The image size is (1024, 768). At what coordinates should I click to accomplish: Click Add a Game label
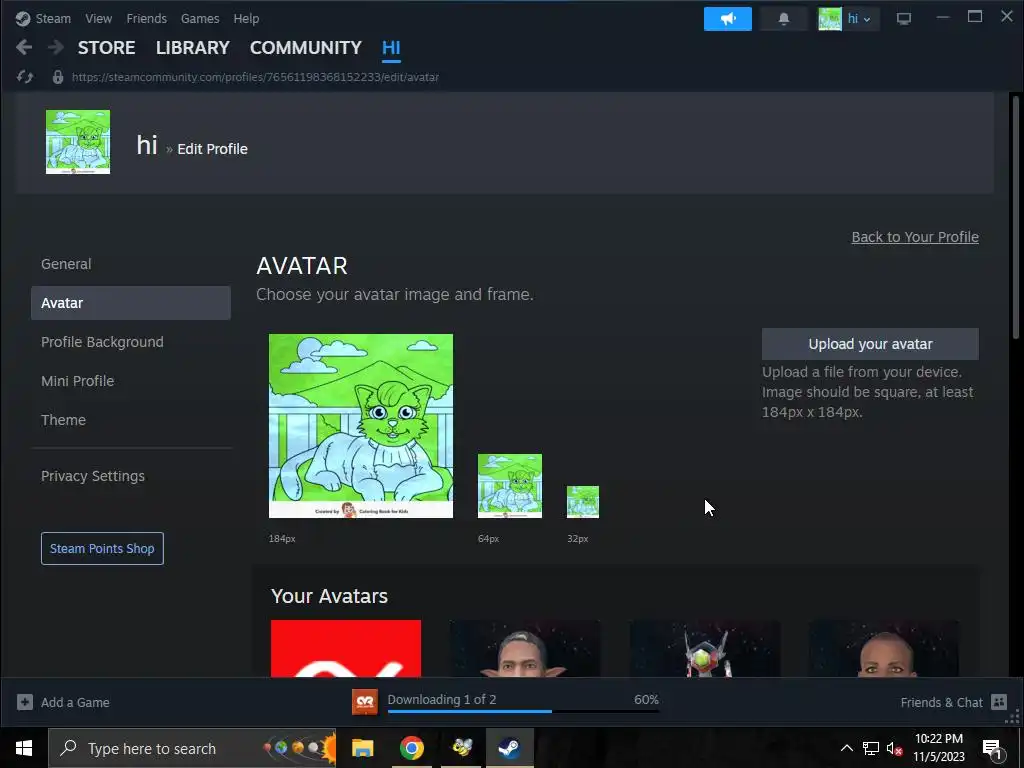click(x=75, y=703)
